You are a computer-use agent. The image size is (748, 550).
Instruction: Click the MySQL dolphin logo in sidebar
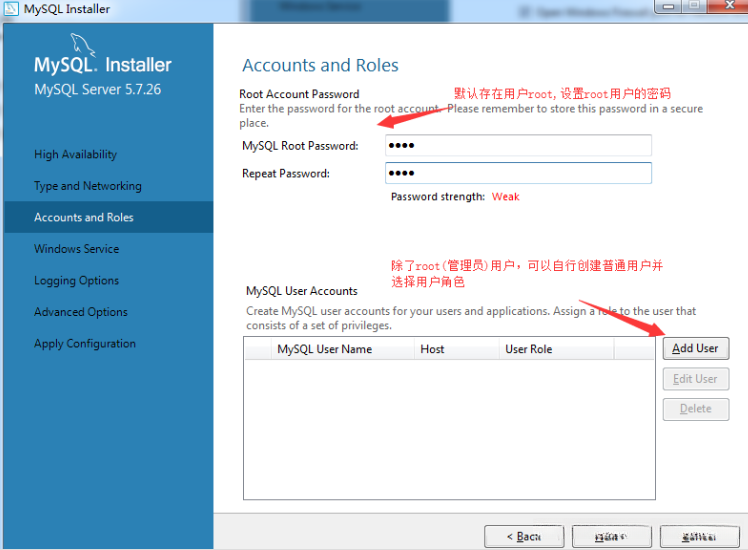click(x=83, y=45)
